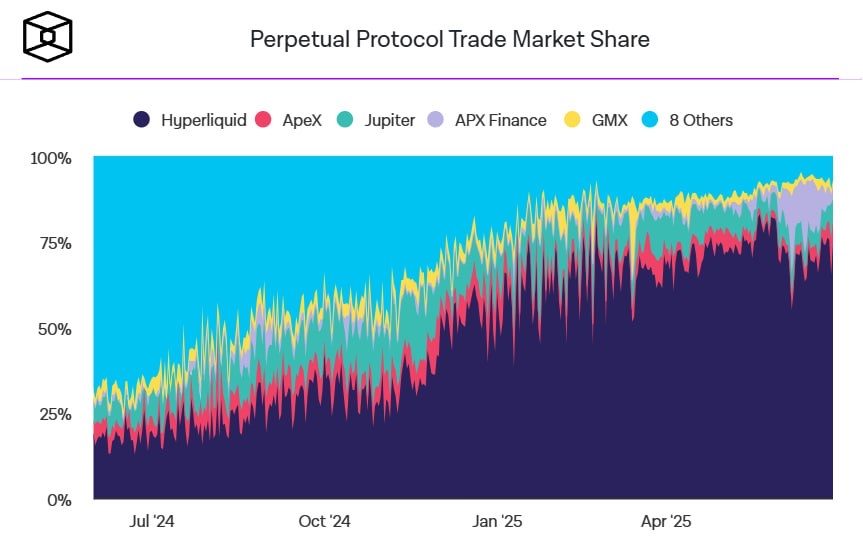
Task: Select the Jan '25 axis label
Action: (x=498, y=521)
